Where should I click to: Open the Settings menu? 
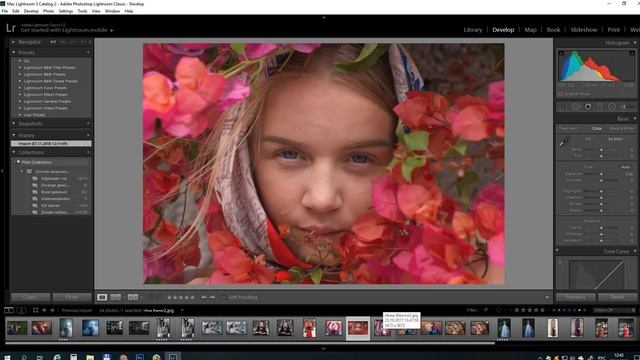click(x=65, y=11)
